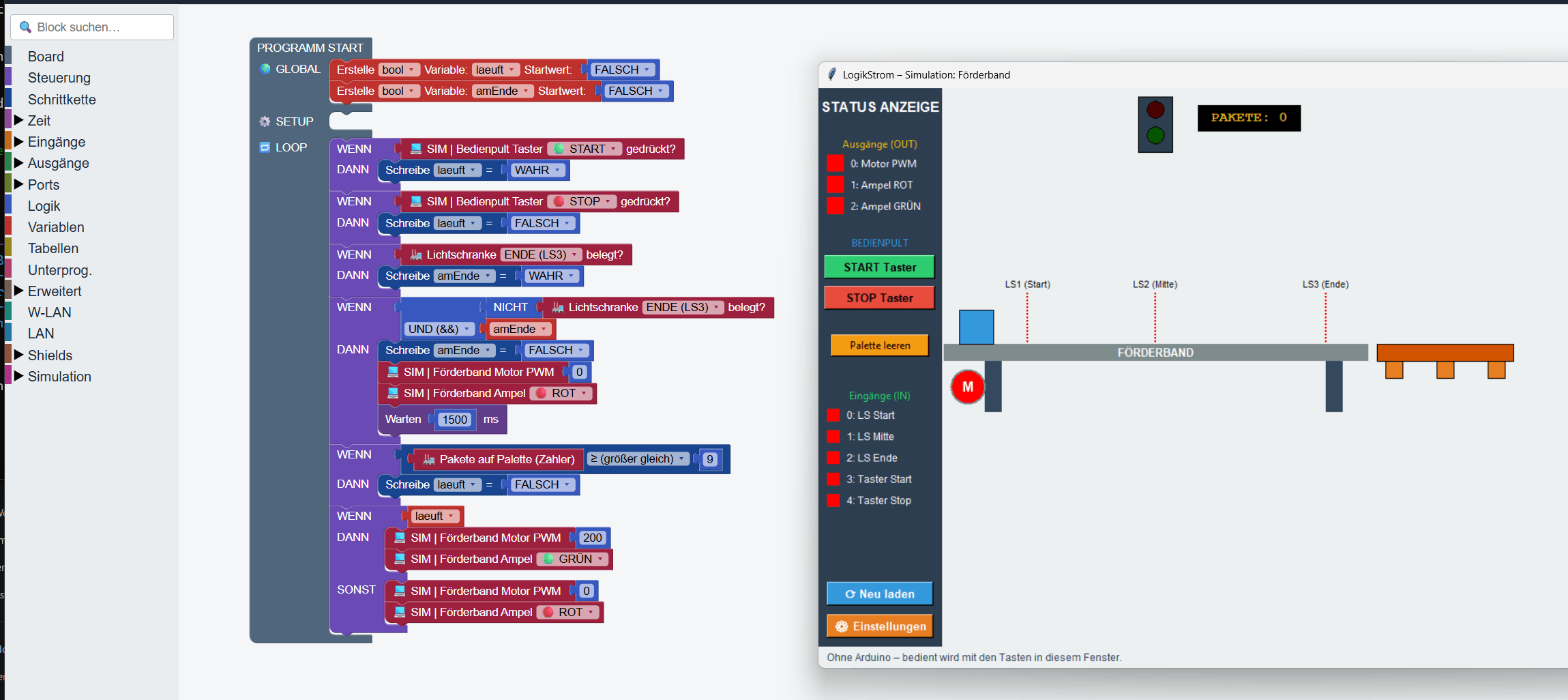
Task: Expand the Ausgänge category
Action: coord(19,163)
